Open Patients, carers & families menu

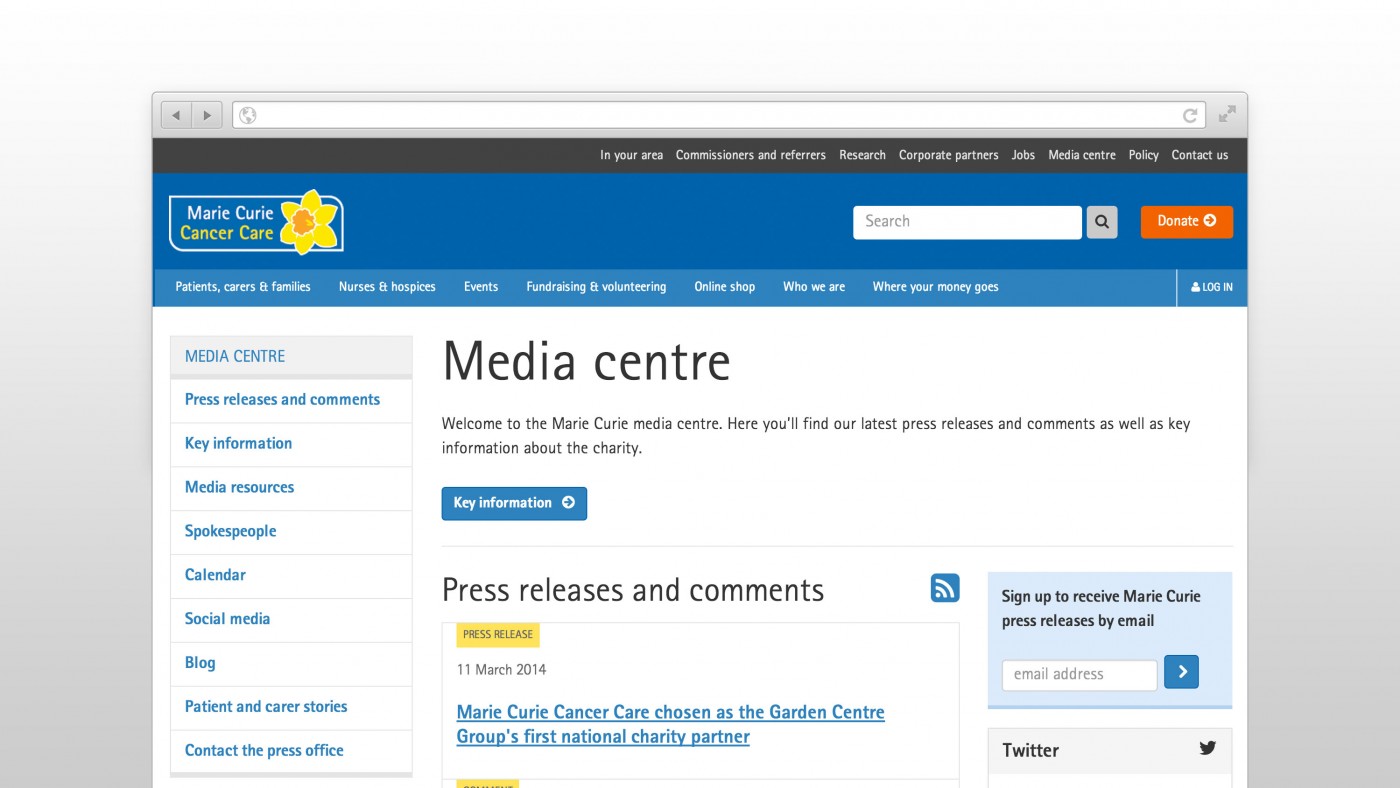(243, 287)
